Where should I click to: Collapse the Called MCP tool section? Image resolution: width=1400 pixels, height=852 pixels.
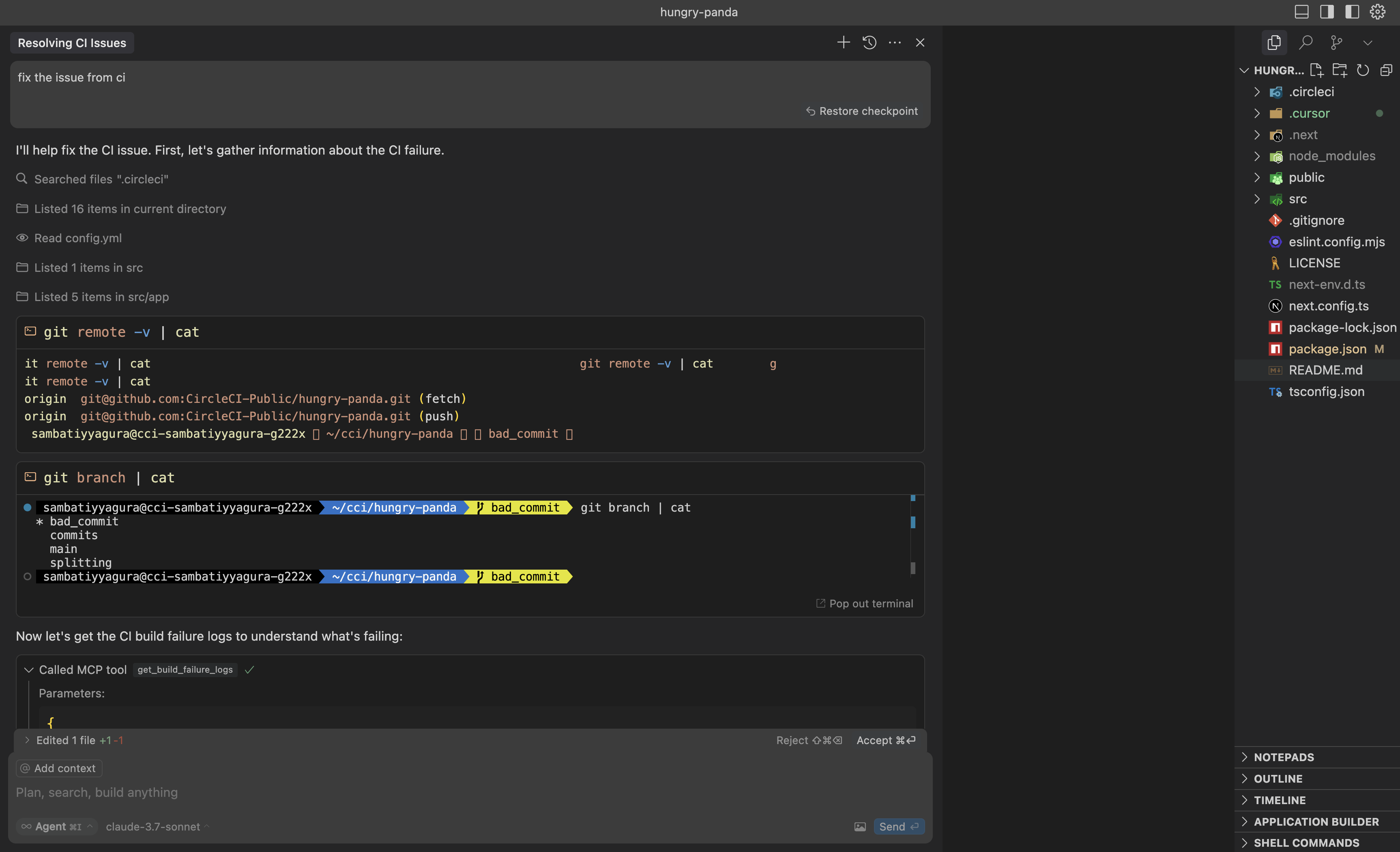[28, 669]
